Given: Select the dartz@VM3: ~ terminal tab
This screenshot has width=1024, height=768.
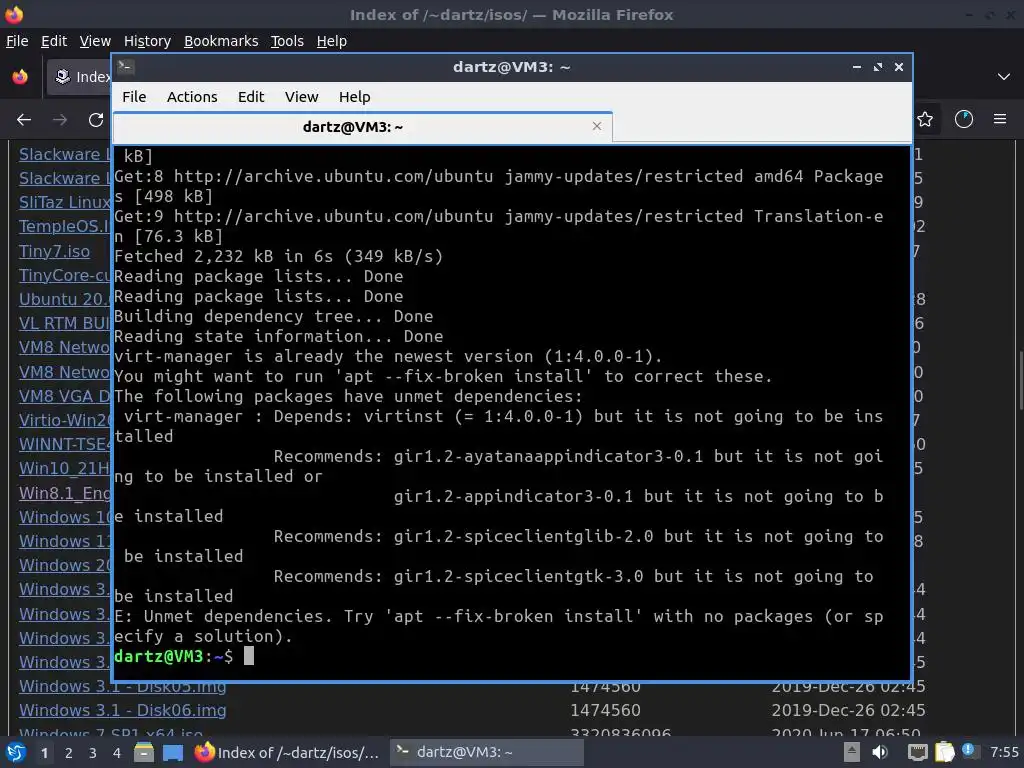Looking at the screenshot, I should pyautogui.click(x=362, y=127).
